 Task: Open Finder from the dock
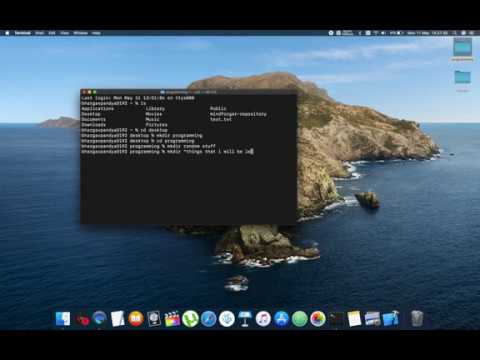63,319
